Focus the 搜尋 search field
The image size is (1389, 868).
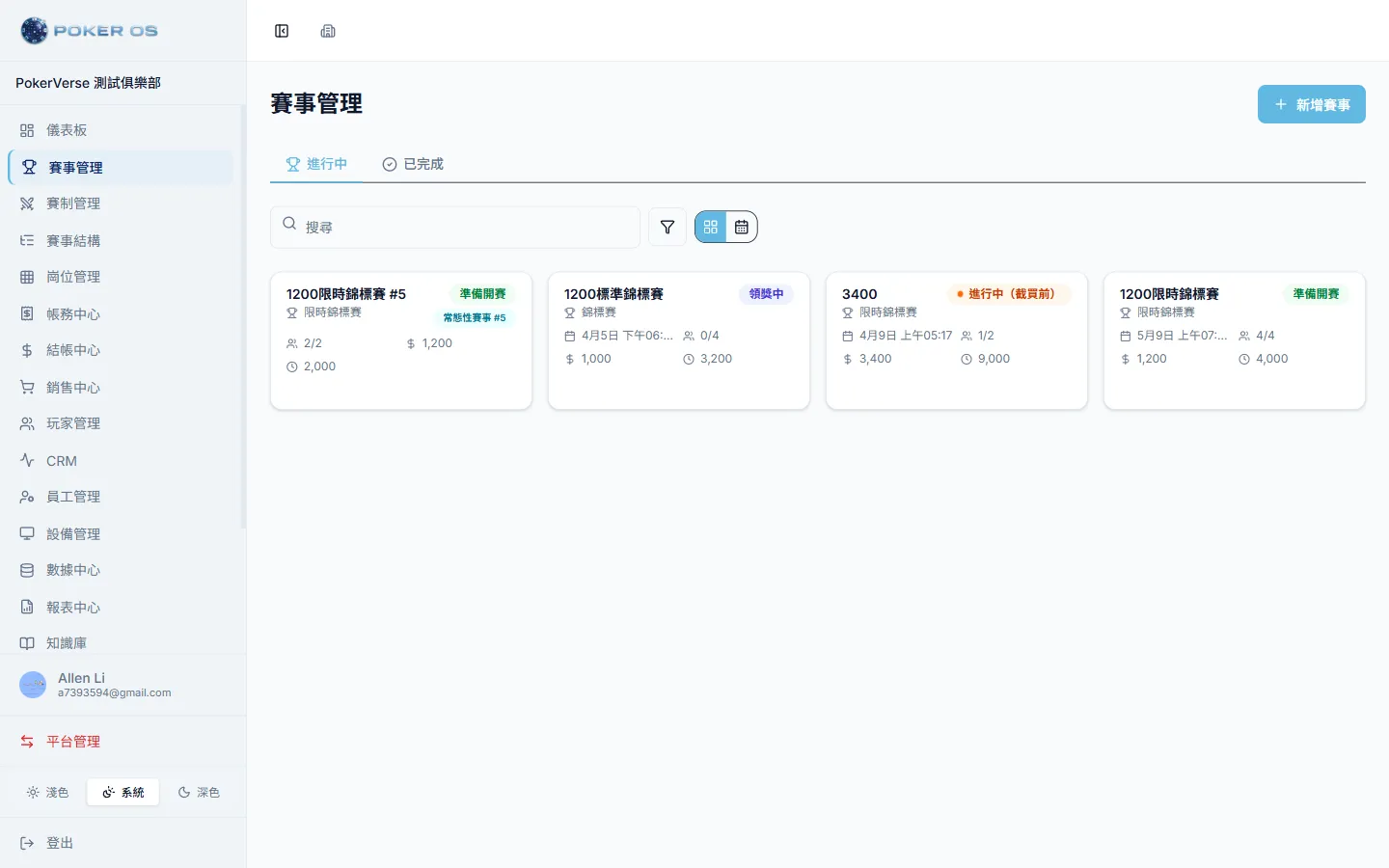tap(455, 227)
